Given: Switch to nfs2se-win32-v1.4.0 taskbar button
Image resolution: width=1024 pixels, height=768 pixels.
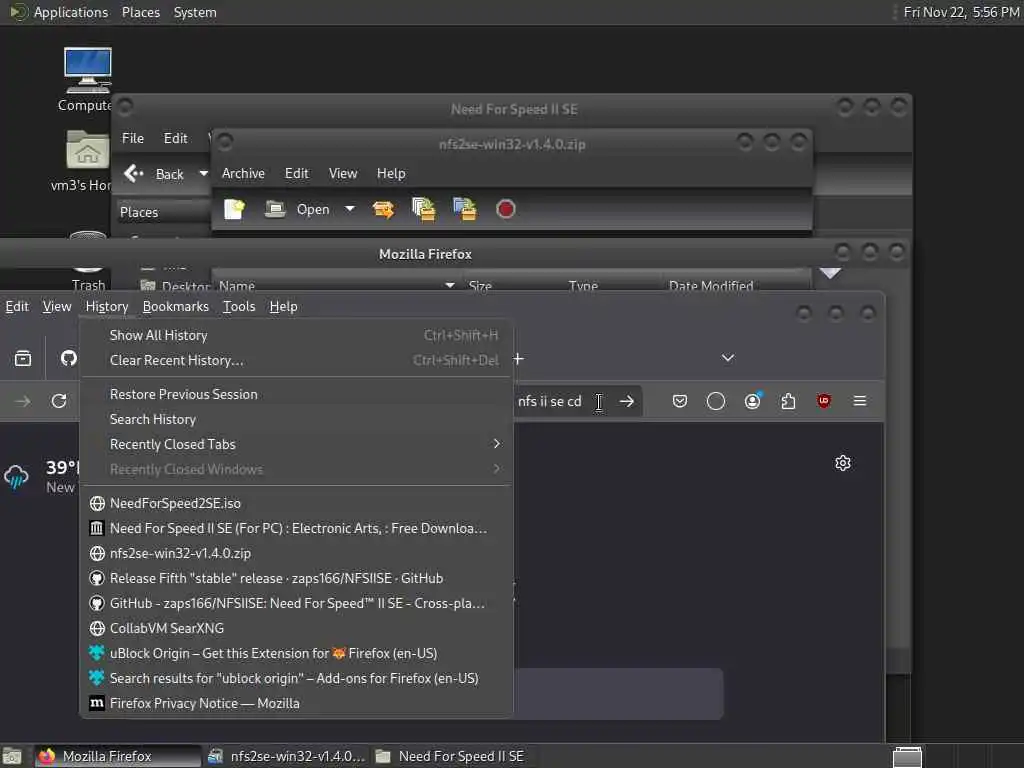Looking at the screenshot, I should (286, 756).
